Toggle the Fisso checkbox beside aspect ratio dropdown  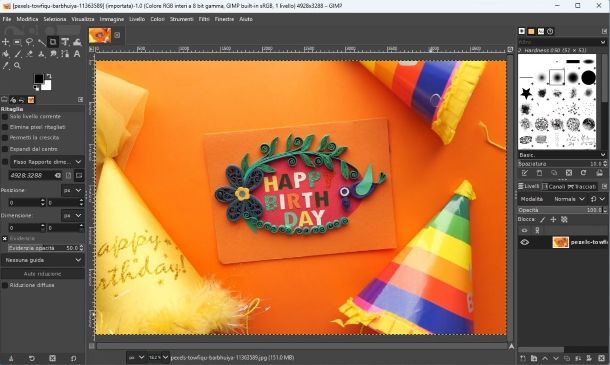[x=5, y=161]
